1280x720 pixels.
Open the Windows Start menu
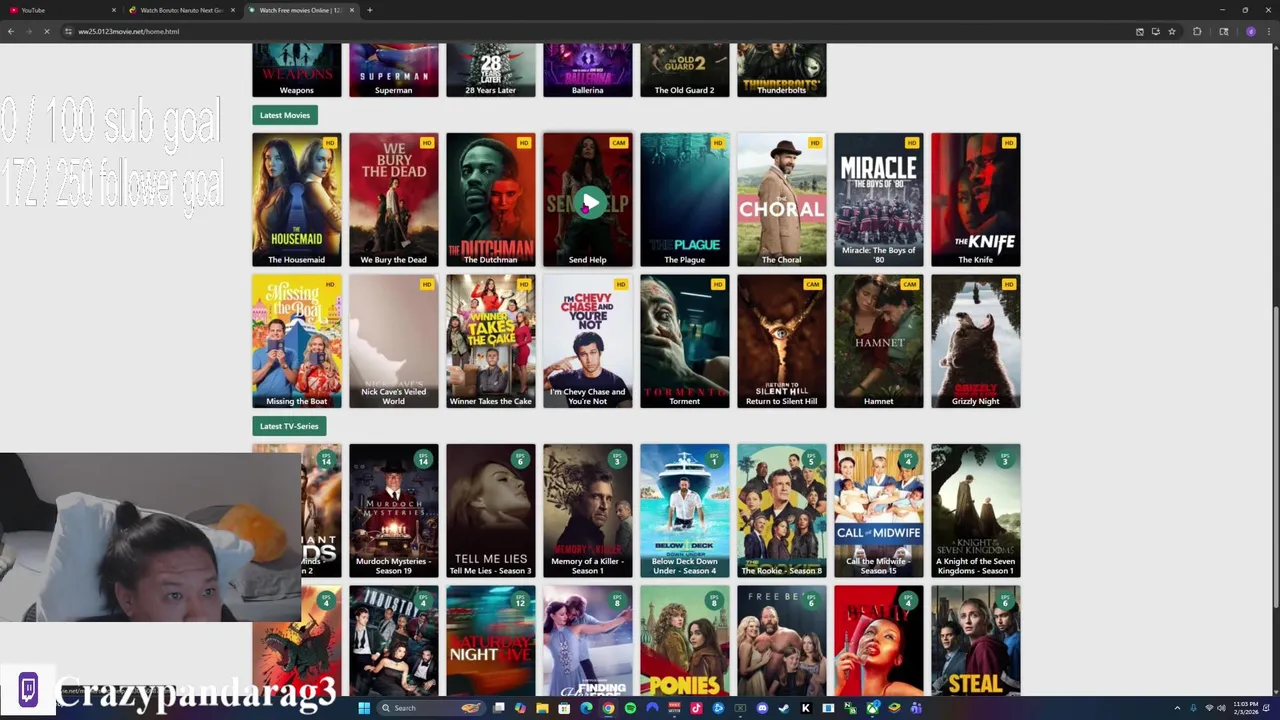364,708
